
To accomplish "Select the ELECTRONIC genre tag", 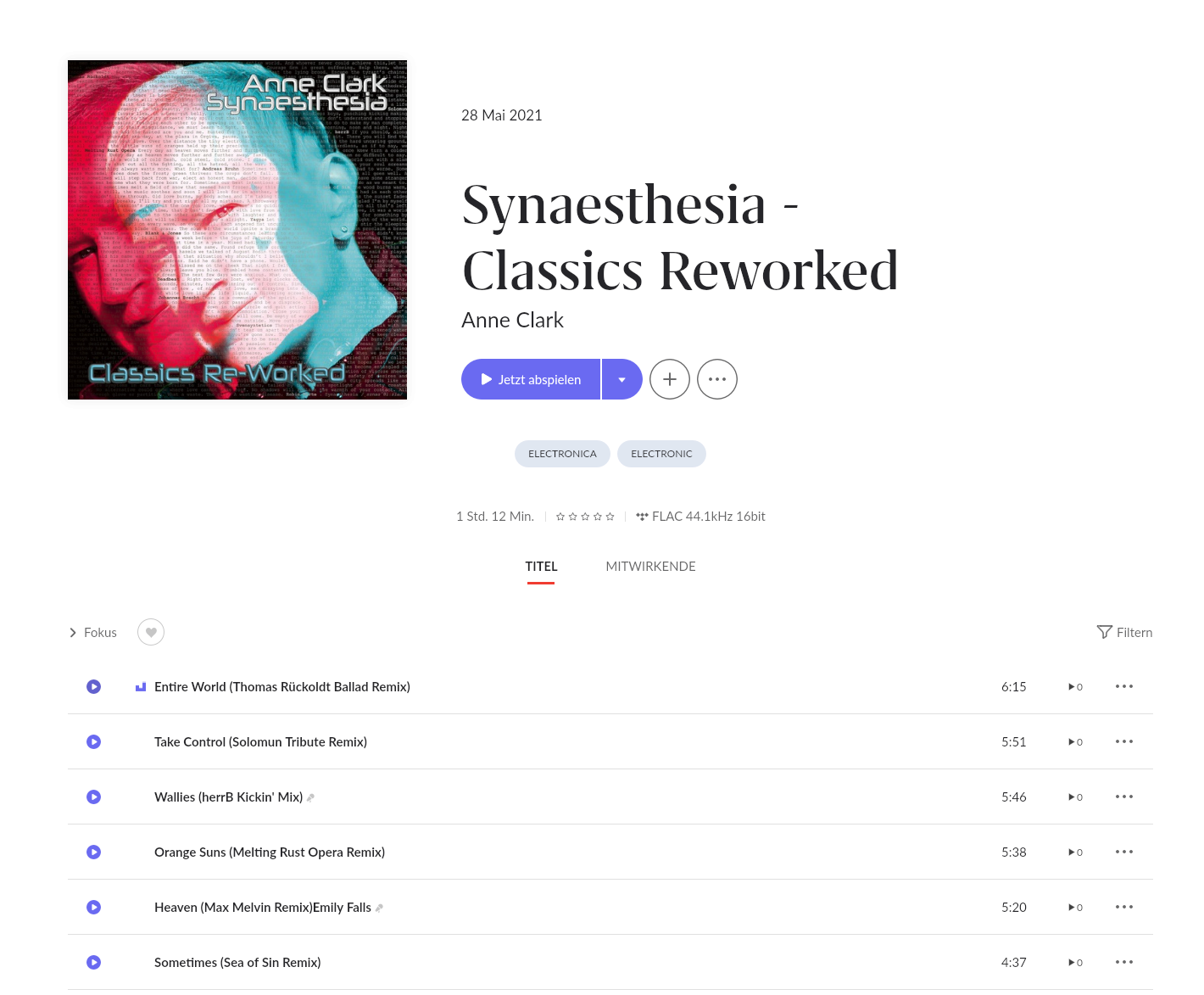I will point(661,454).
